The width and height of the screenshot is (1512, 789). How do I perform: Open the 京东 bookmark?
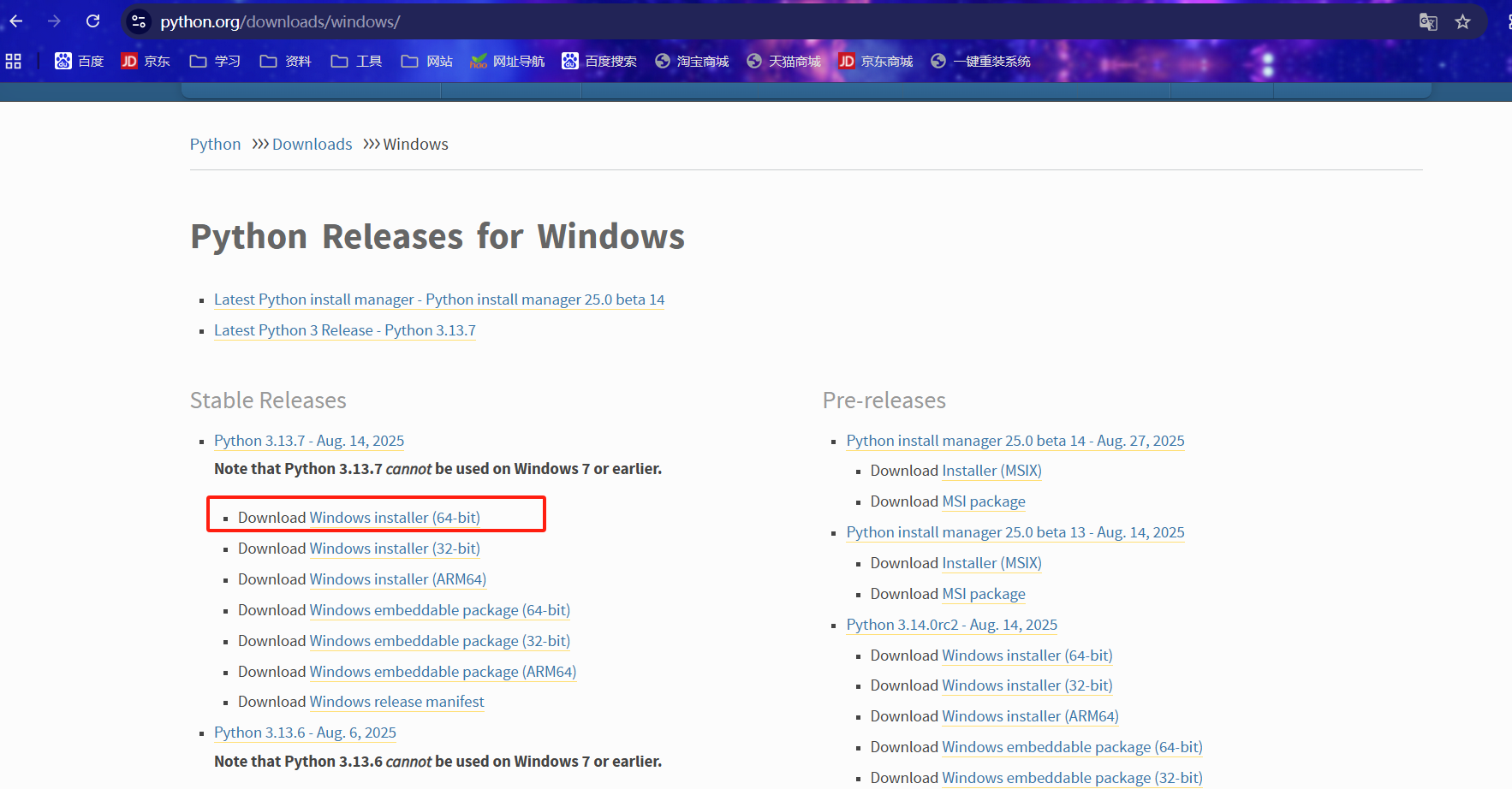click(x=145, y=61)
